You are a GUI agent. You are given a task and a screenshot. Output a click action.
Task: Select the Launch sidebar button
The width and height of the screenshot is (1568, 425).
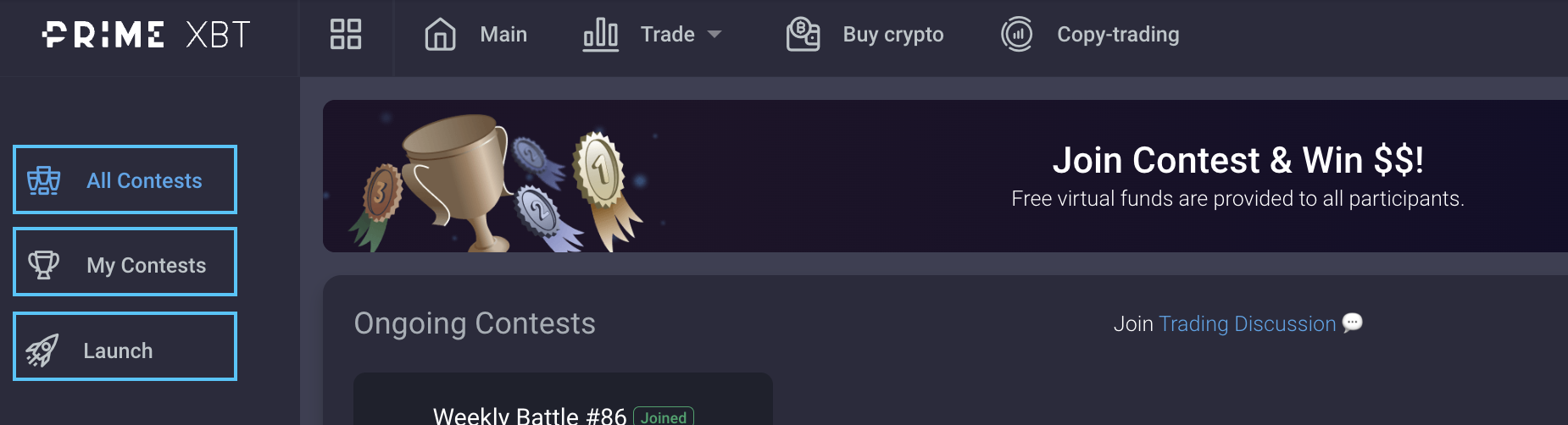point(125,346)
